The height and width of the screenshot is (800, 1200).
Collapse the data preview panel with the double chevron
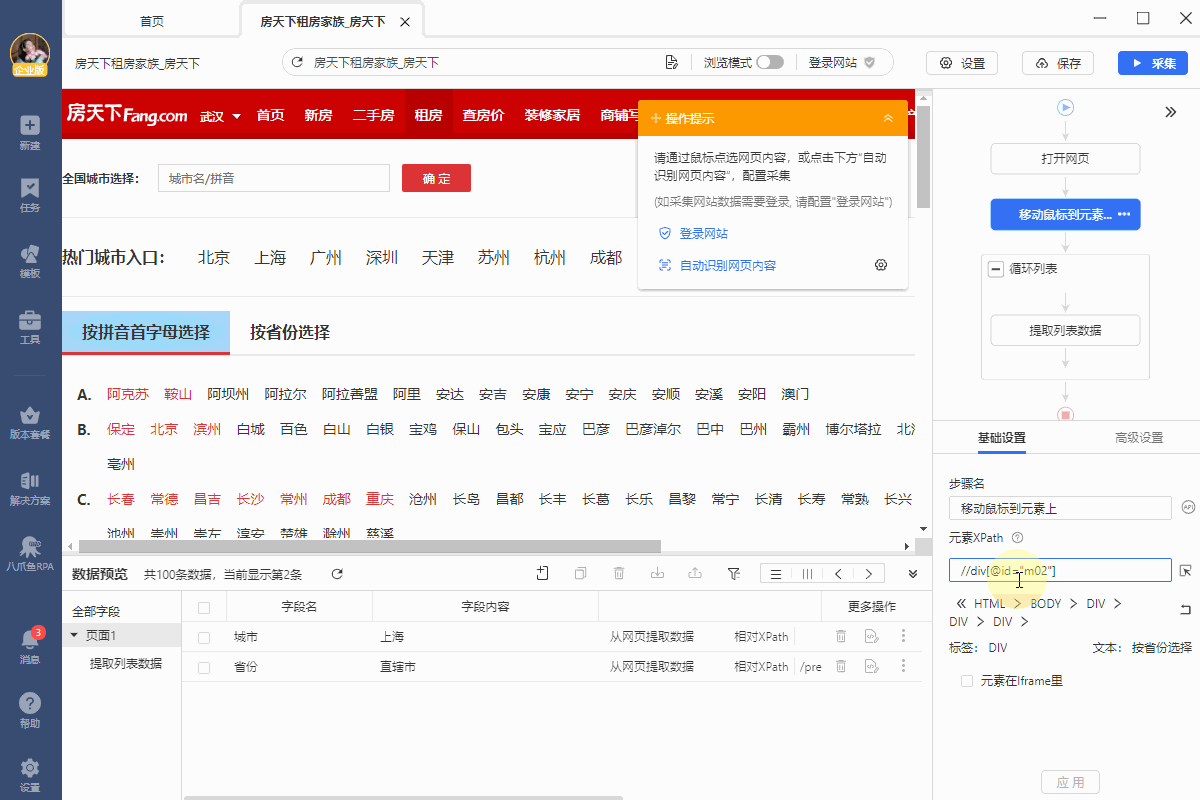(913, 574)
